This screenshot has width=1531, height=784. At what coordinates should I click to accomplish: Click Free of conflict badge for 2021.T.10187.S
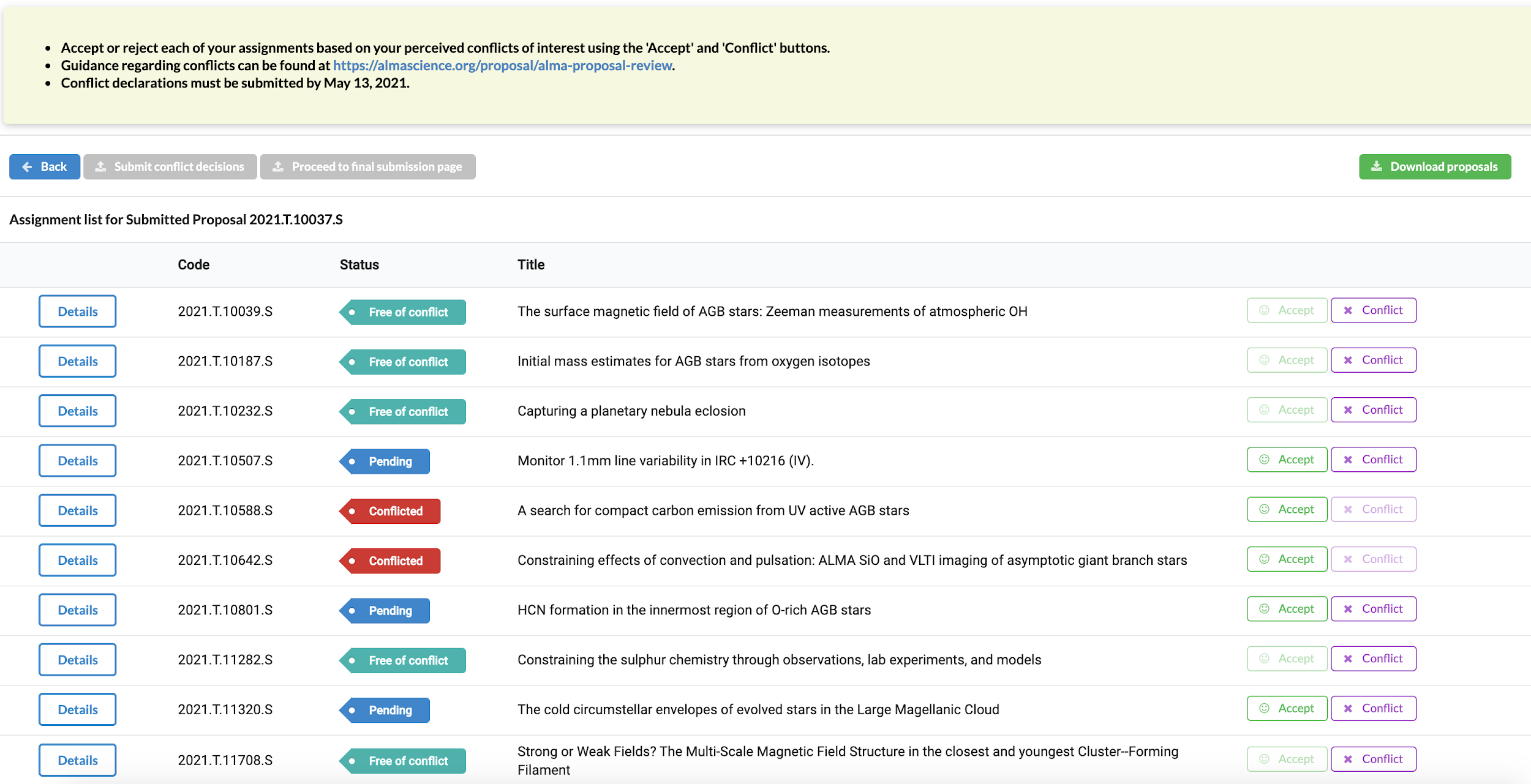pos(404,362)
